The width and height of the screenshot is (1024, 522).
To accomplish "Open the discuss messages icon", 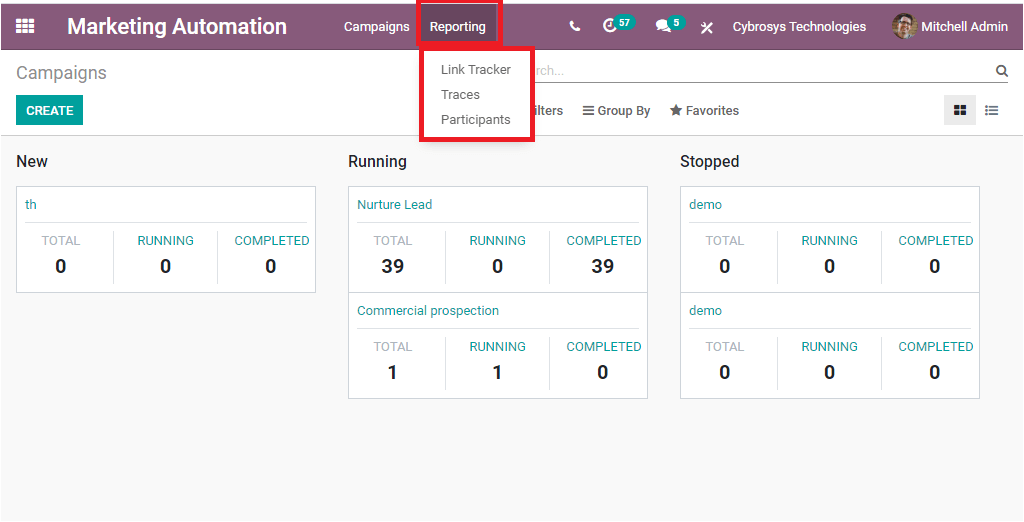I will 663,27.
